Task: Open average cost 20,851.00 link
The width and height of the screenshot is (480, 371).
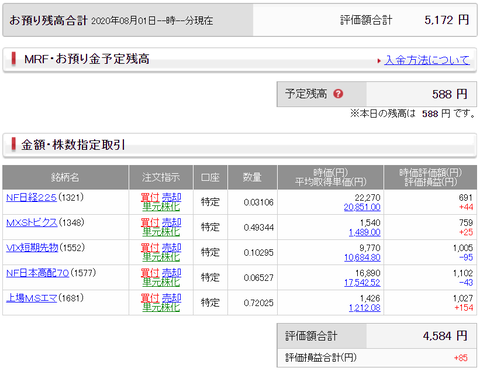Action: tap(362, 207)
